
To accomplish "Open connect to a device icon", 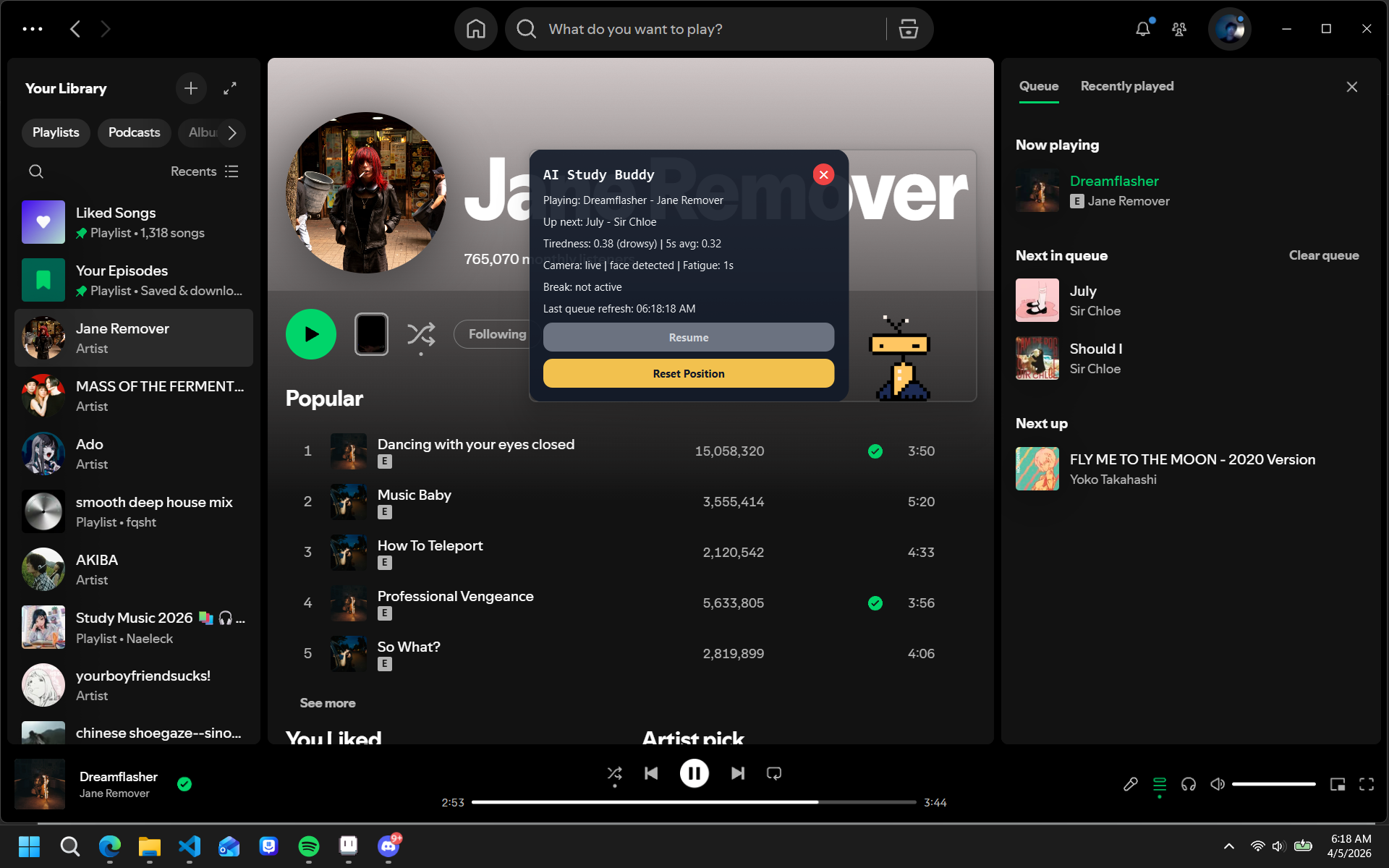I will coord(1188,784).
